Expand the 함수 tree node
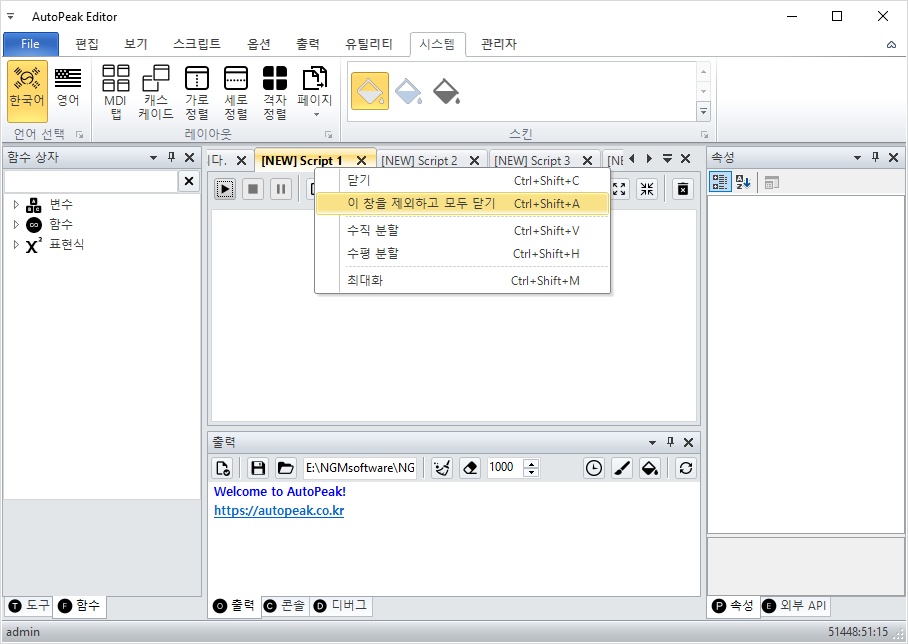This screenshot has width=908, height=644. pyautogui.click(x=16, y=224)
